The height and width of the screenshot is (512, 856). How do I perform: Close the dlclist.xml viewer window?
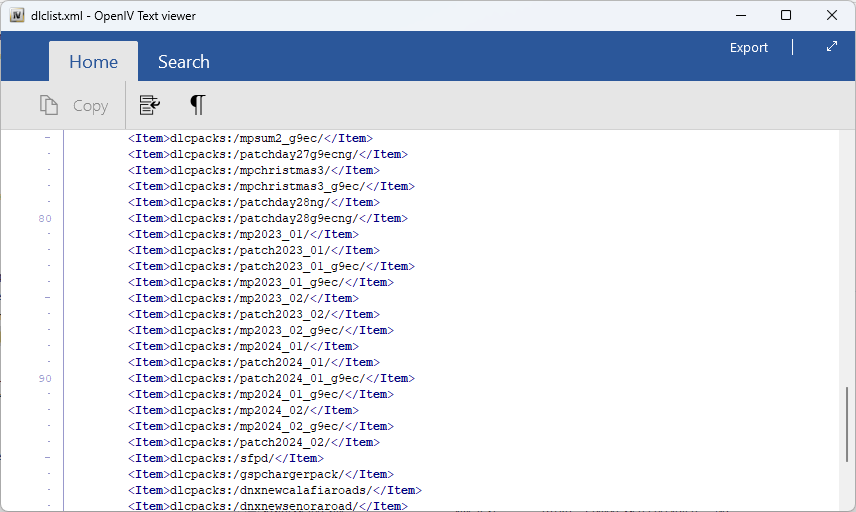[832, 15]
